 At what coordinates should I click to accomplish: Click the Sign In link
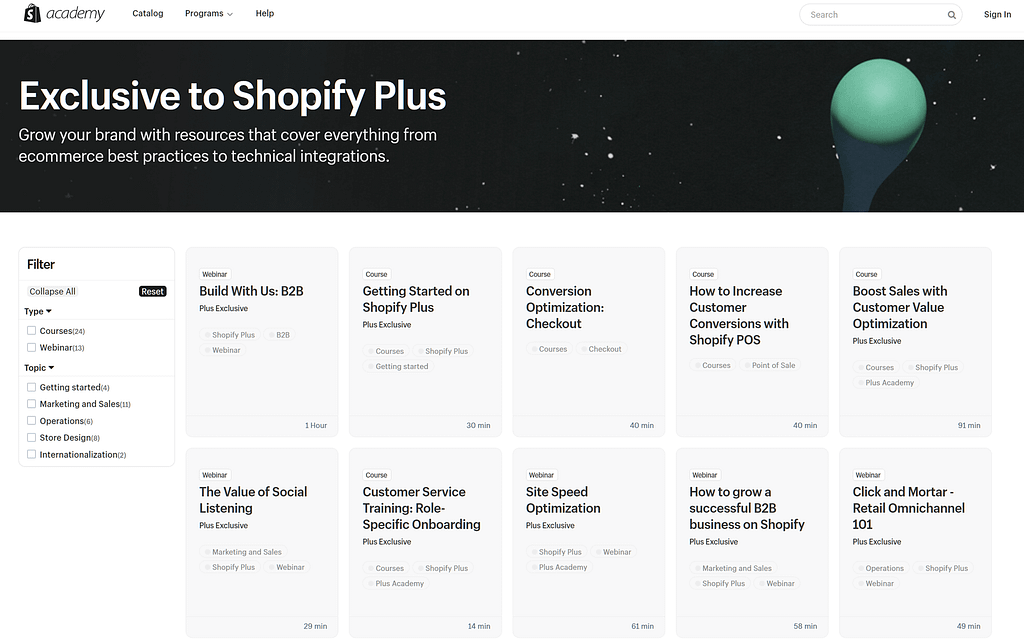click(x=997, y=14)
